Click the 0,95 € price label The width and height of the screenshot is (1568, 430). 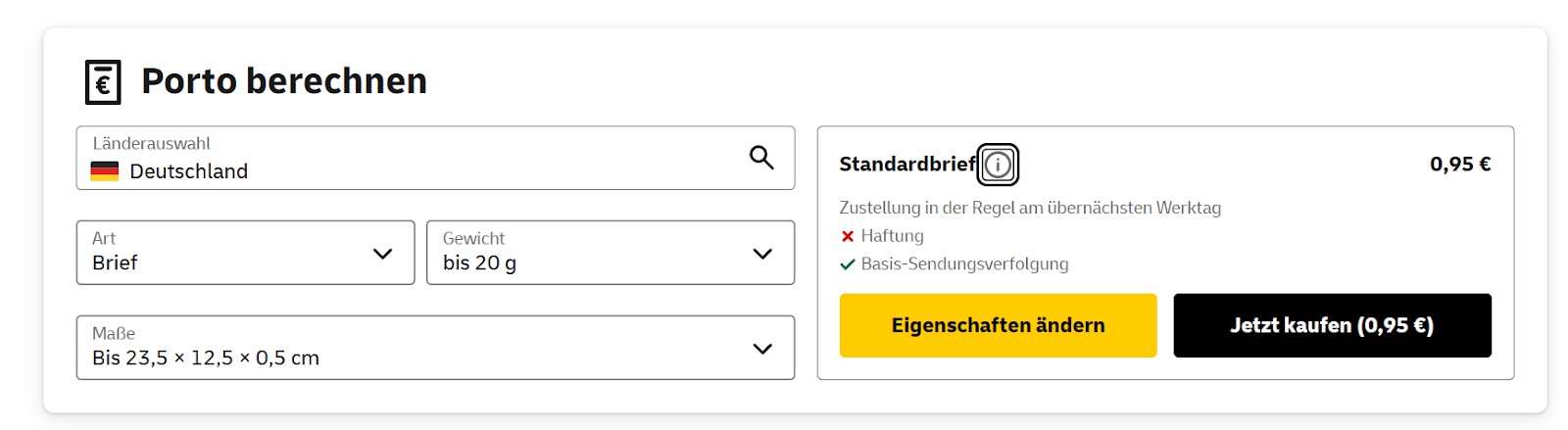1459,165
